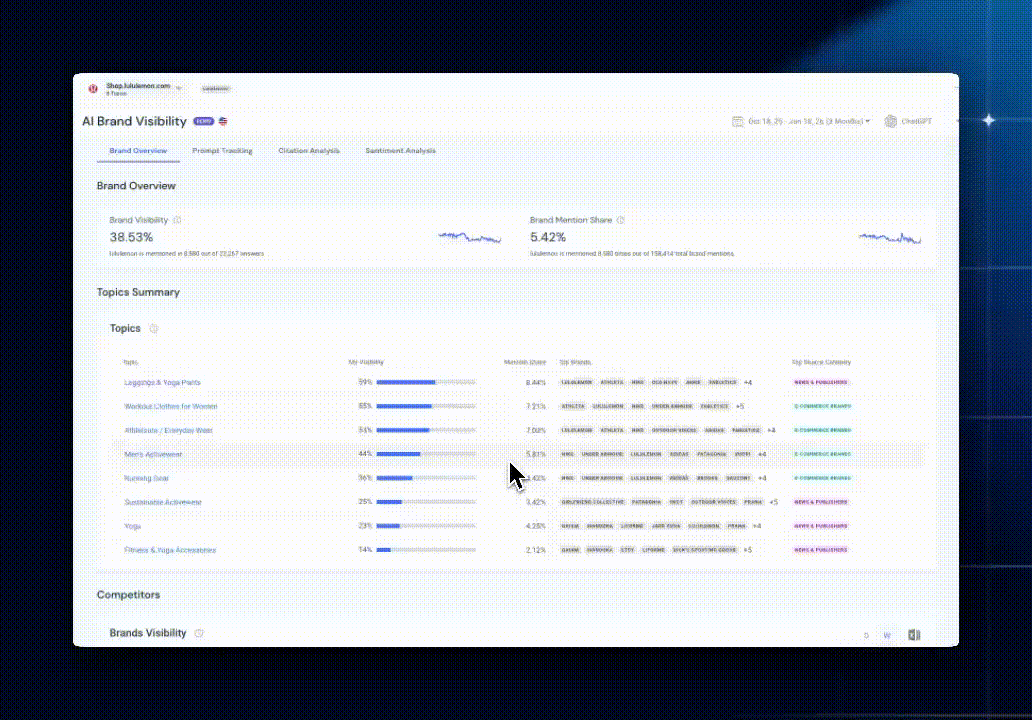This screenshot has height=720, width=1032.
Task: Click the 44% visibility bar for Men's Activewear
Action: click(x=426, y=454)
